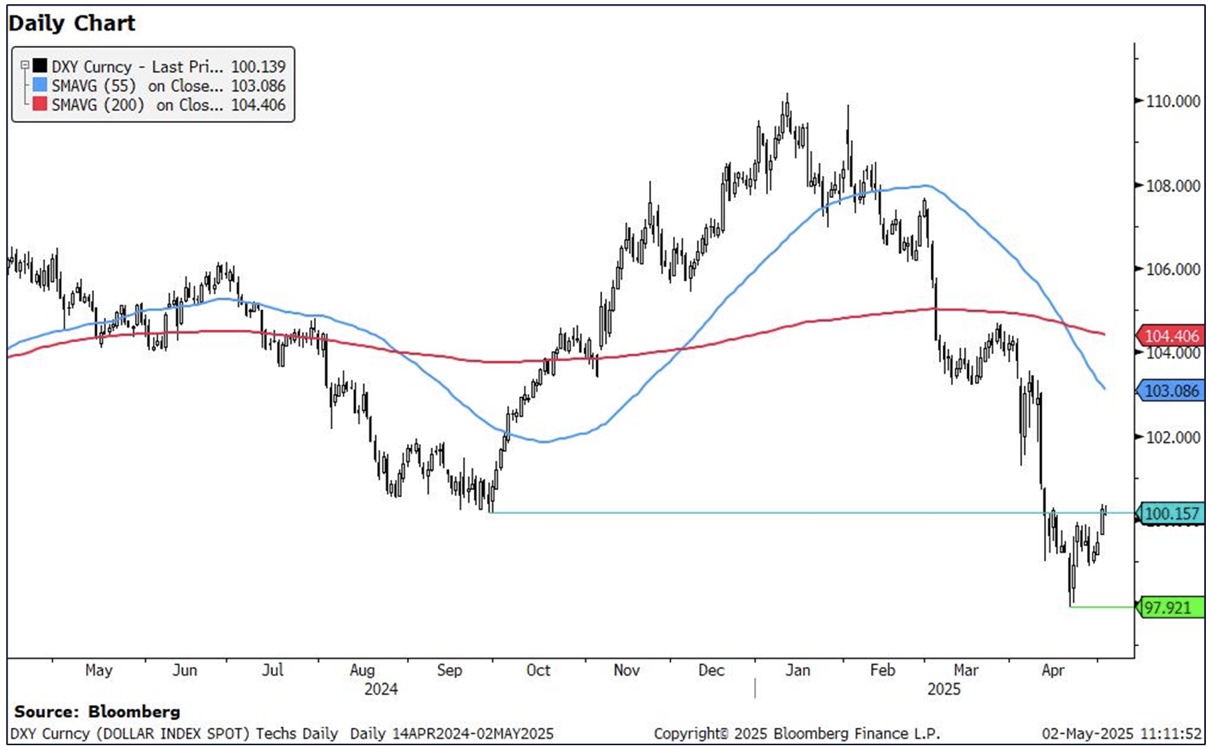Click the Source: Bloomberg text
This screenshot has height=750, width=1212.
pyautogui.click(x=97, y=712)
